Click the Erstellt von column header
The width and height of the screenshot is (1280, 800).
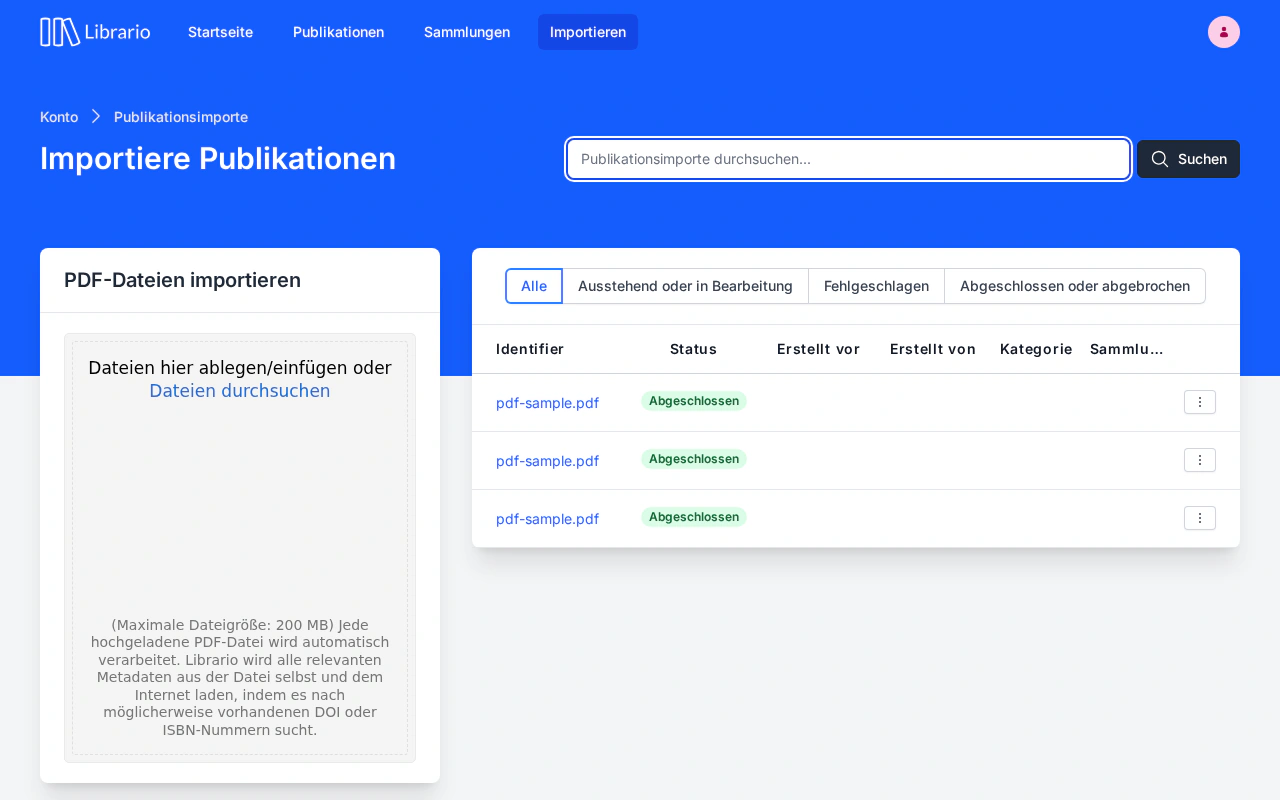coord(933,349)
